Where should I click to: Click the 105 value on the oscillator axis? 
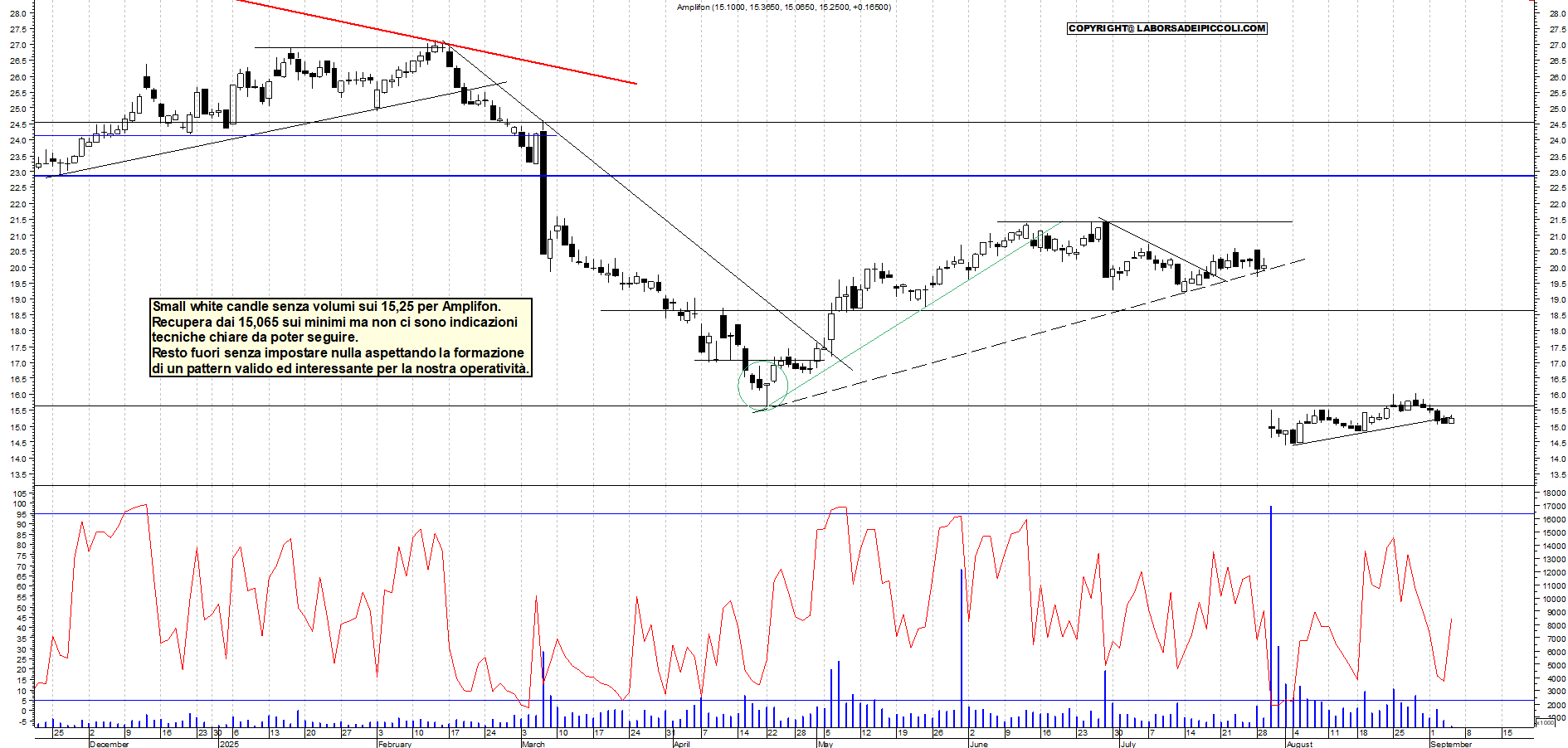coord(20,493)
